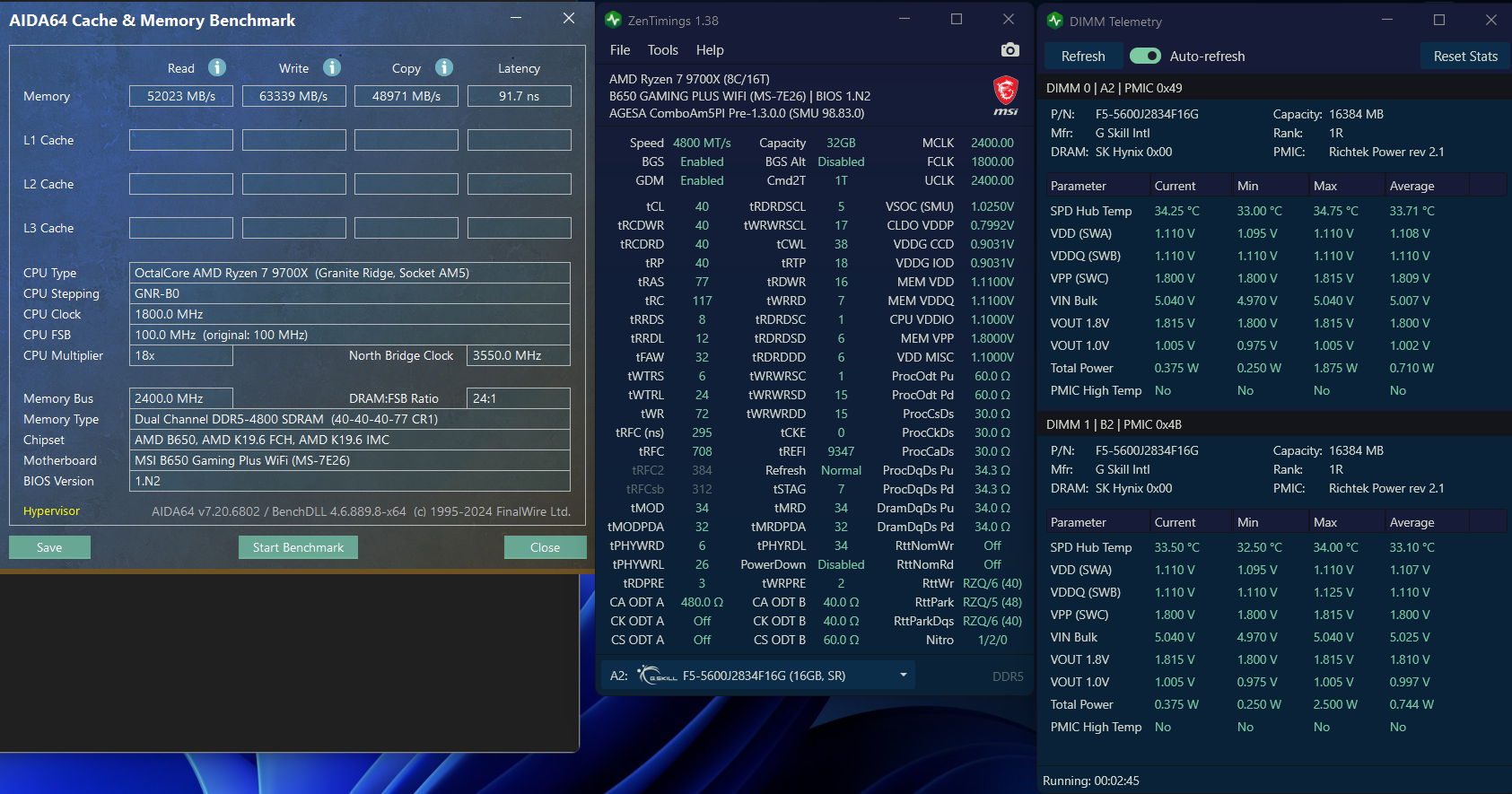Screen dimensions: 1512x794
Task: Click the Reset Stats button
Action: pos(1465,57)
